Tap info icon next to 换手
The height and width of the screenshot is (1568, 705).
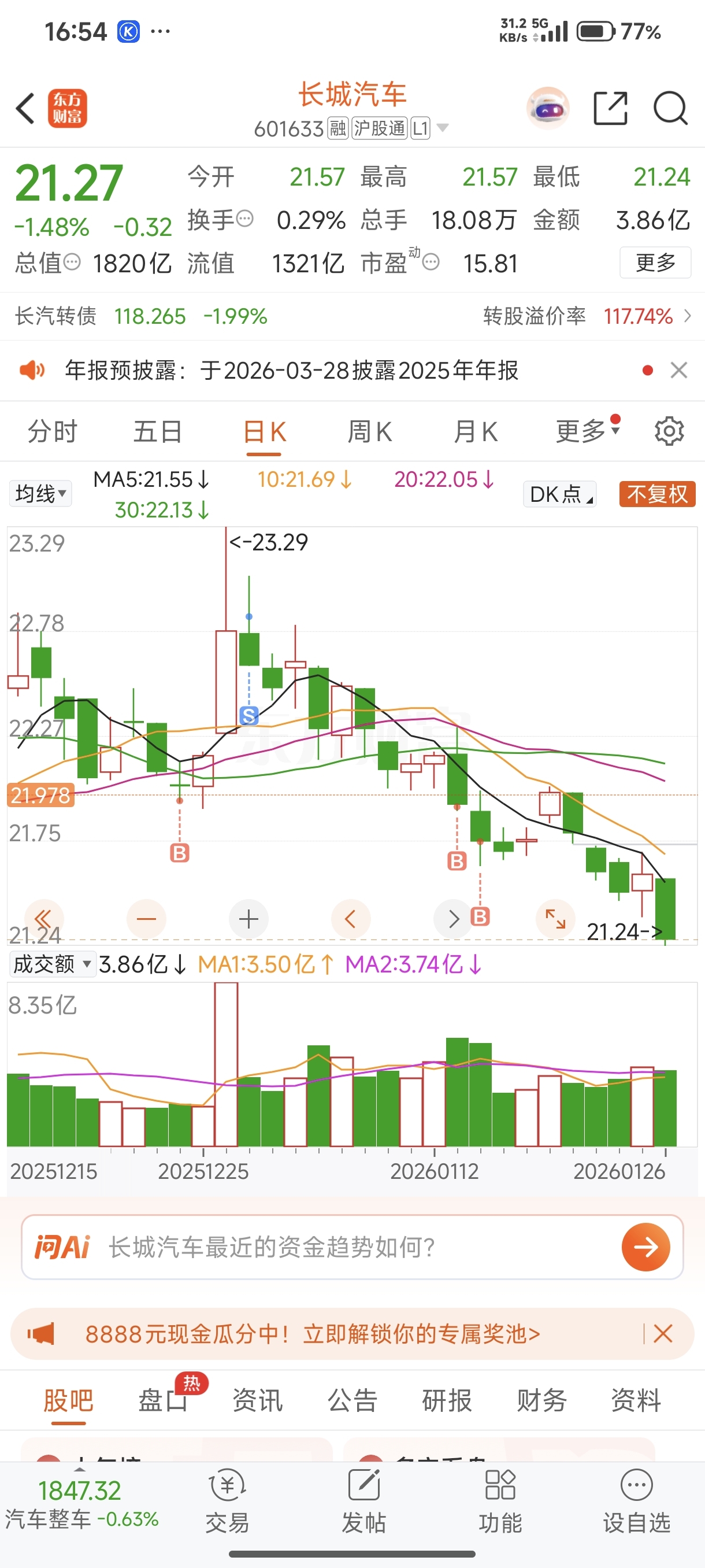point(244,218)
